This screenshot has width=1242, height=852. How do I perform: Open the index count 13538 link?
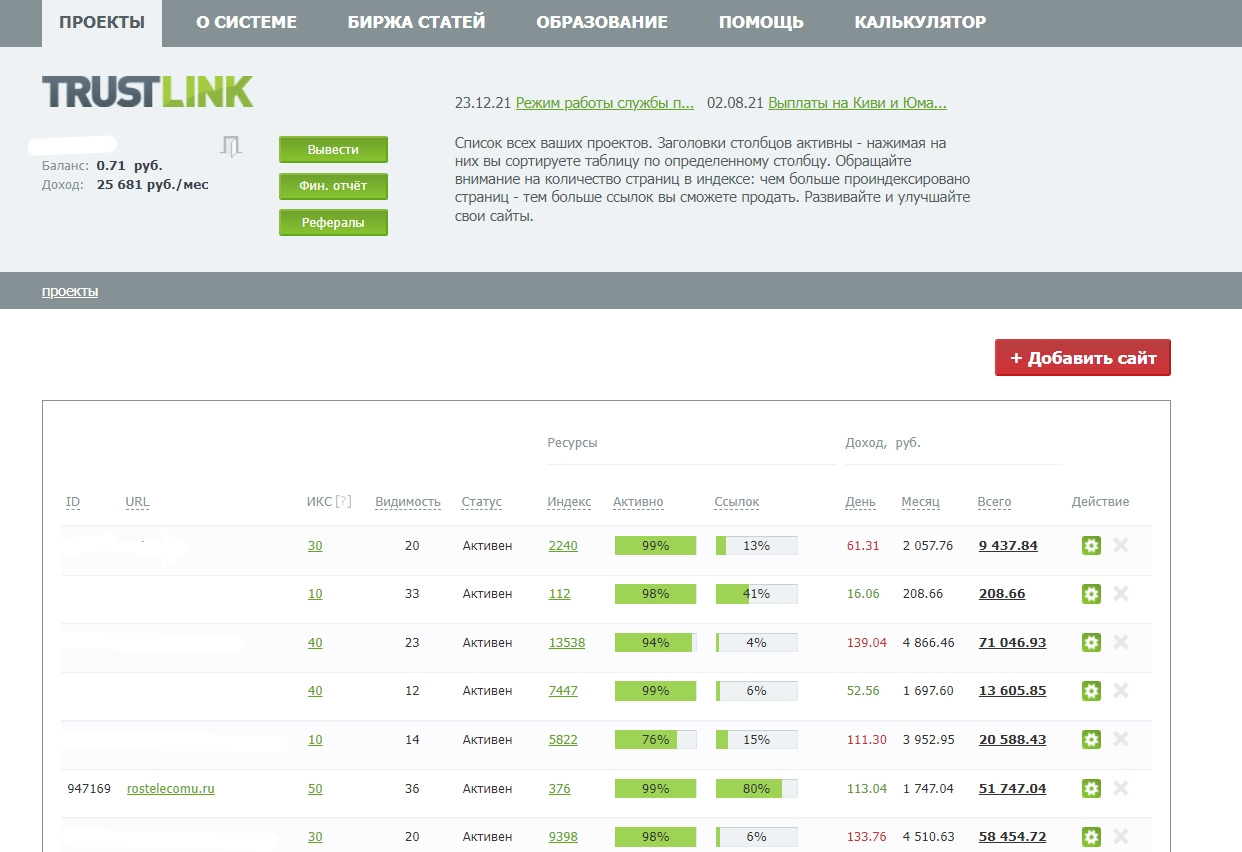[x=567, y=642]
